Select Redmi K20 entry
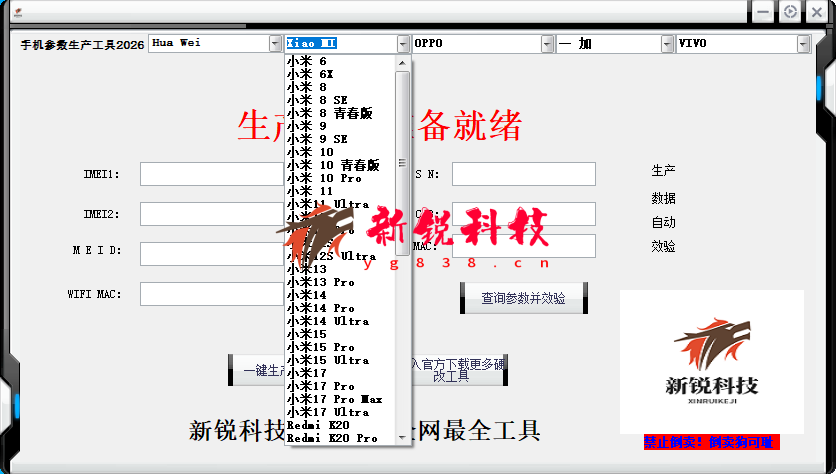 (340, 425)
